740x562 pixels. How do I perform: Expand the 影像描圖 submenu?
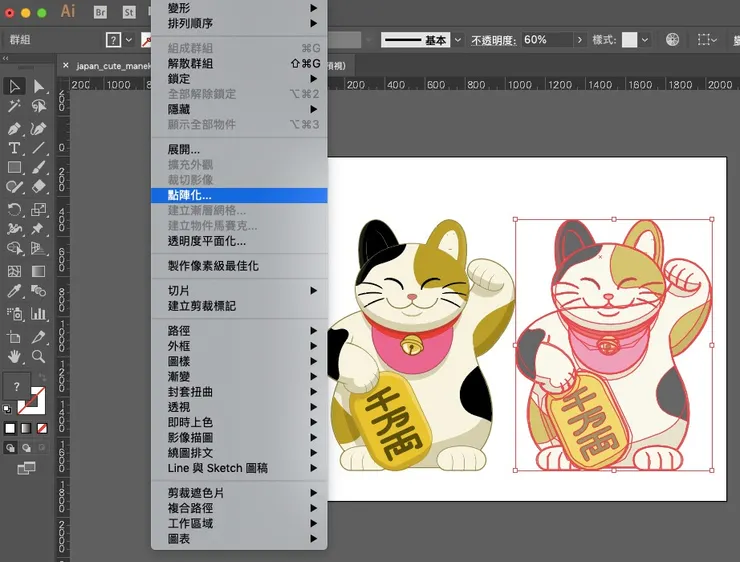(239, 437)
